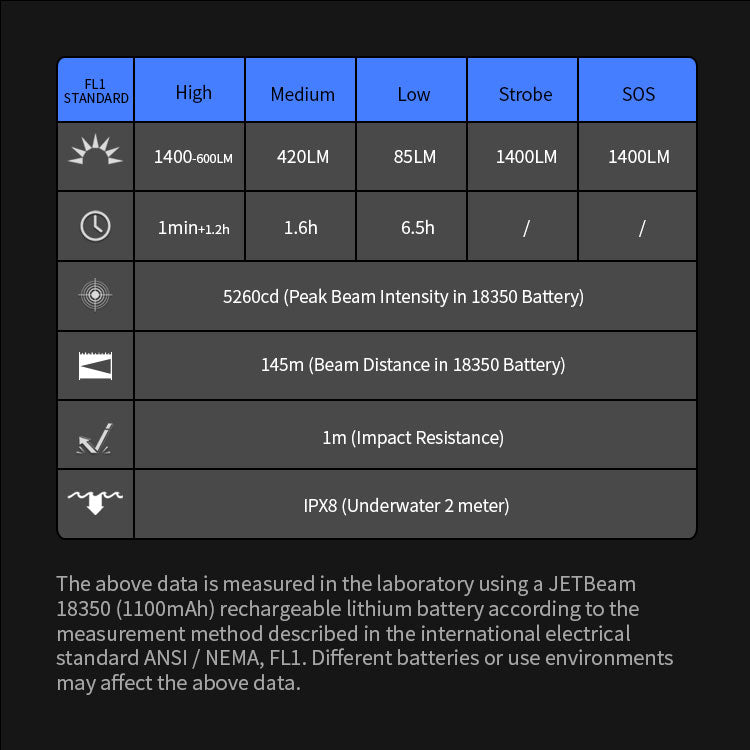Click the underwater waterproof icon
This screenshot has width=750, height=750.
tap(96, 502)
